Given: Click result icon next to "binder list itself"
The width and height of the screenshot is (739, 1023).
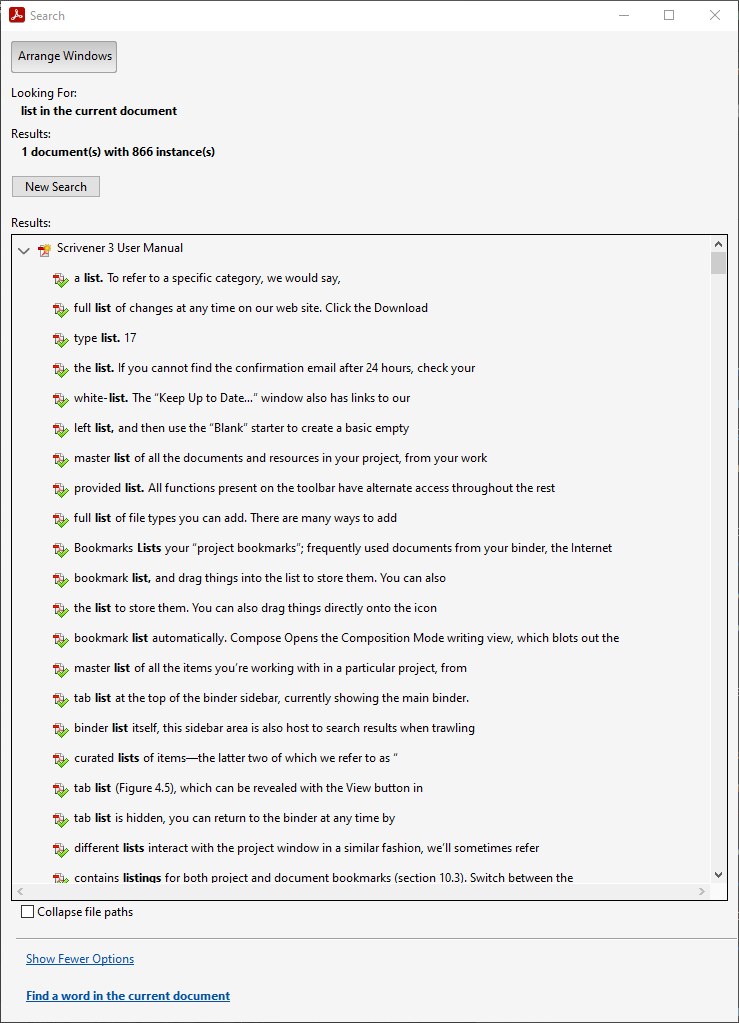Looking at the screenshot, I should [61, 729].
